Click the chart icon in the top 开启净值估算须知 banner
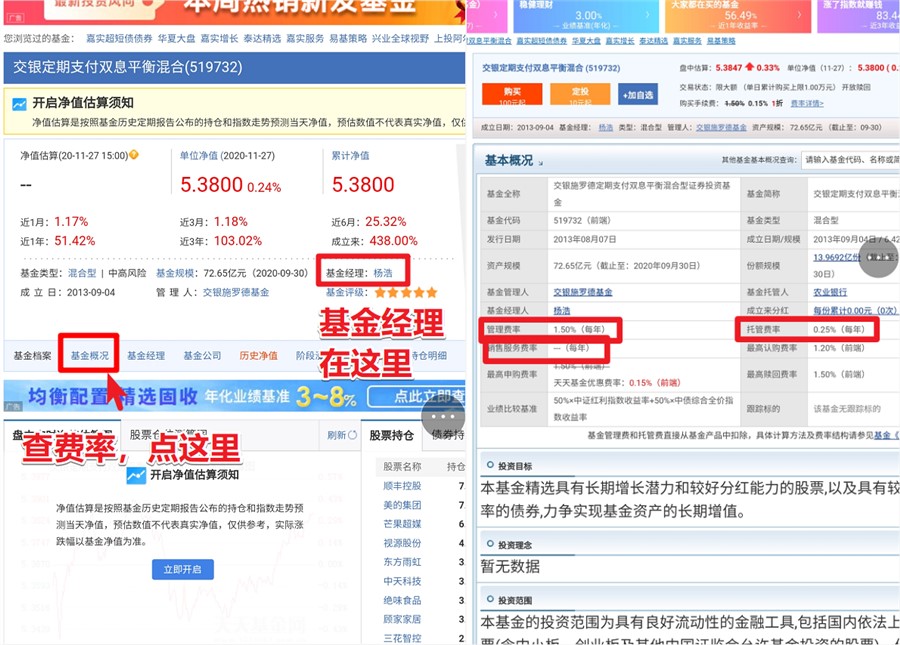900x645 pixels. [19, 104]
